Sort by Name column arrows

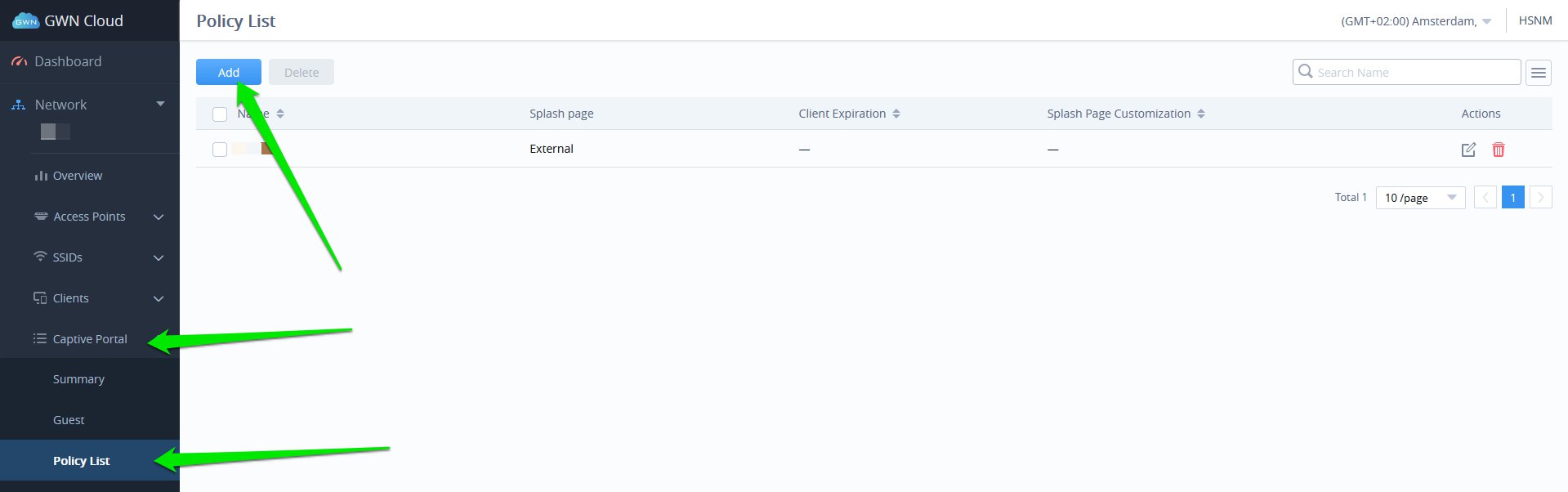coord(280,114)
